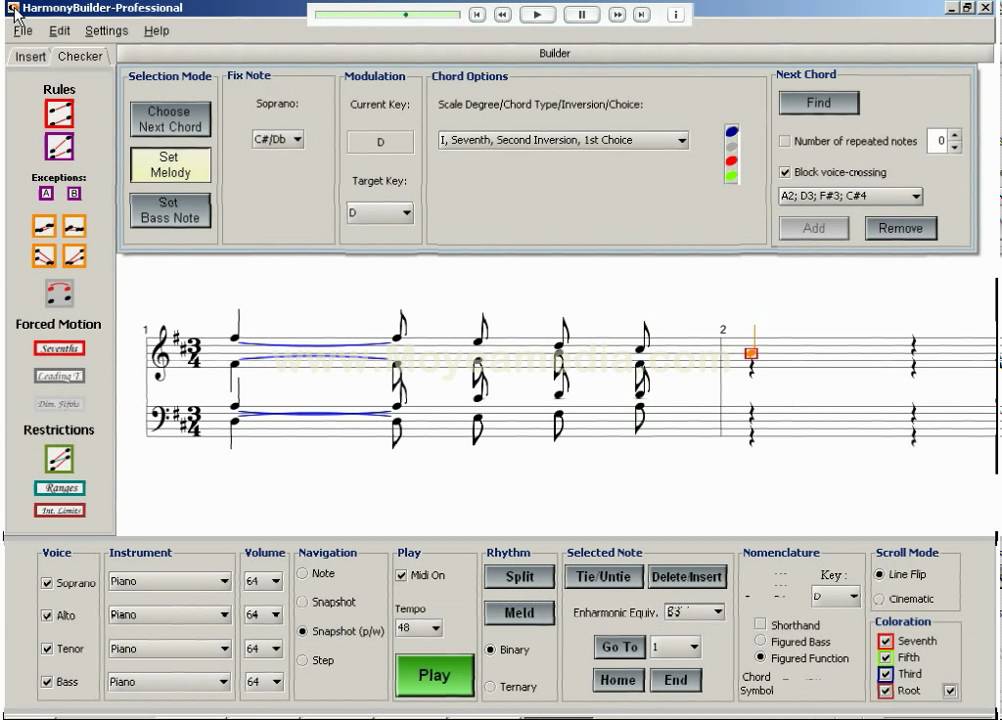Click the red-bordered rule icon under Rules
The image size is (1002, 720).
59,114
